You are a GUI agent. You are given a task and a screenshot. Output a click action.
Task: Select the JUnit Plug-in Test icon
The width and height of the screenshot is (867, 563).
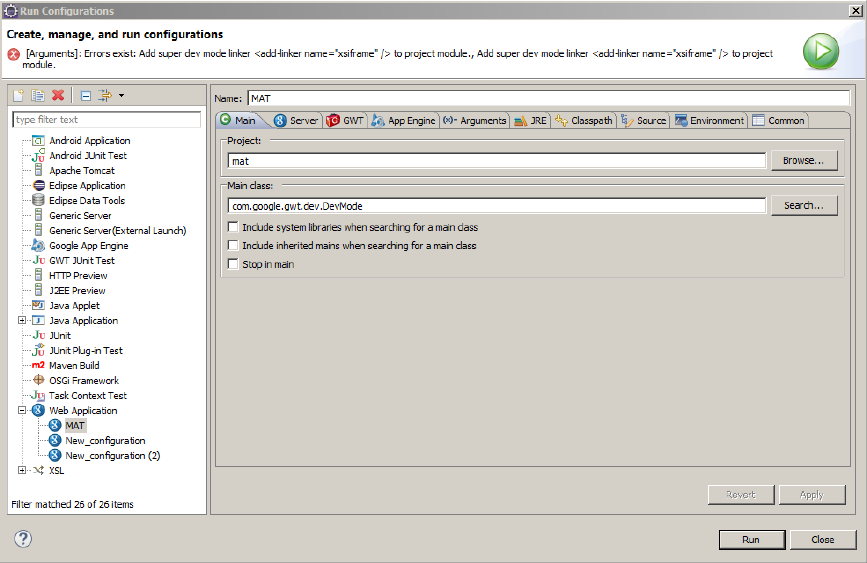(38, 350)
